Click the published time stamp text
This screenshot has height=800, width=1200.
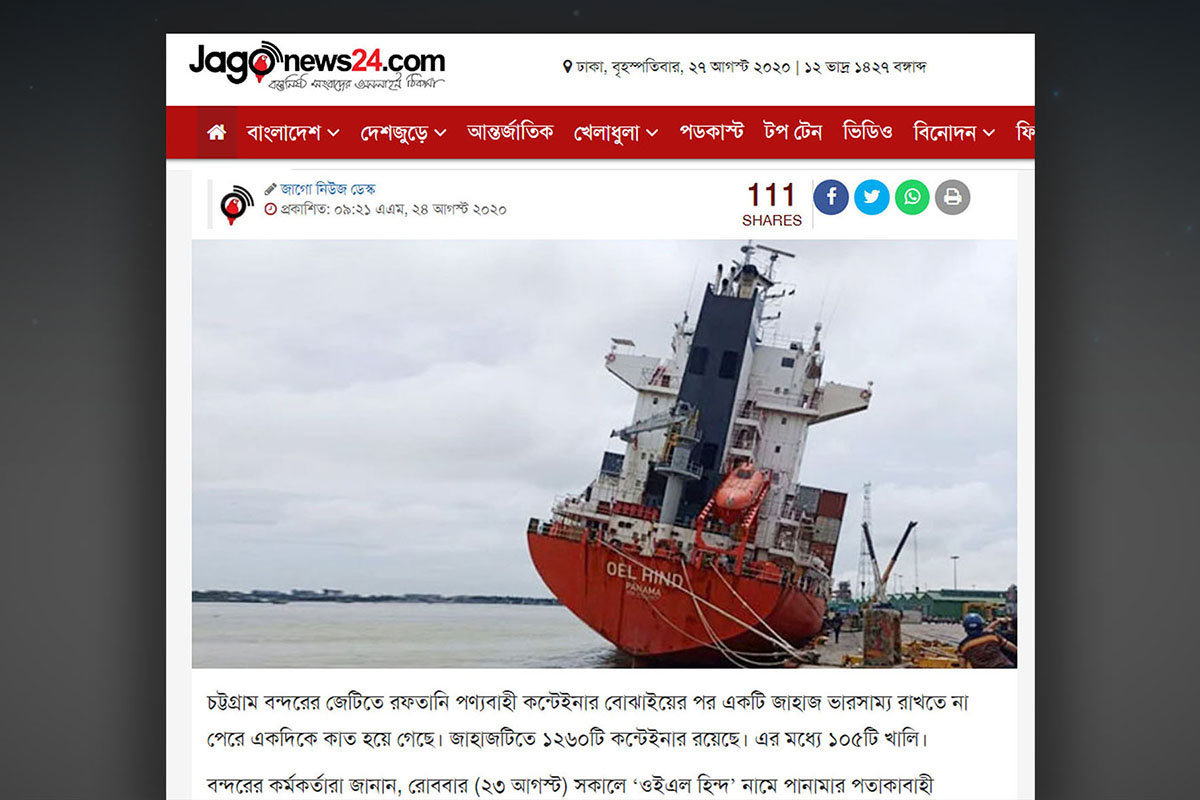(386, 209)
